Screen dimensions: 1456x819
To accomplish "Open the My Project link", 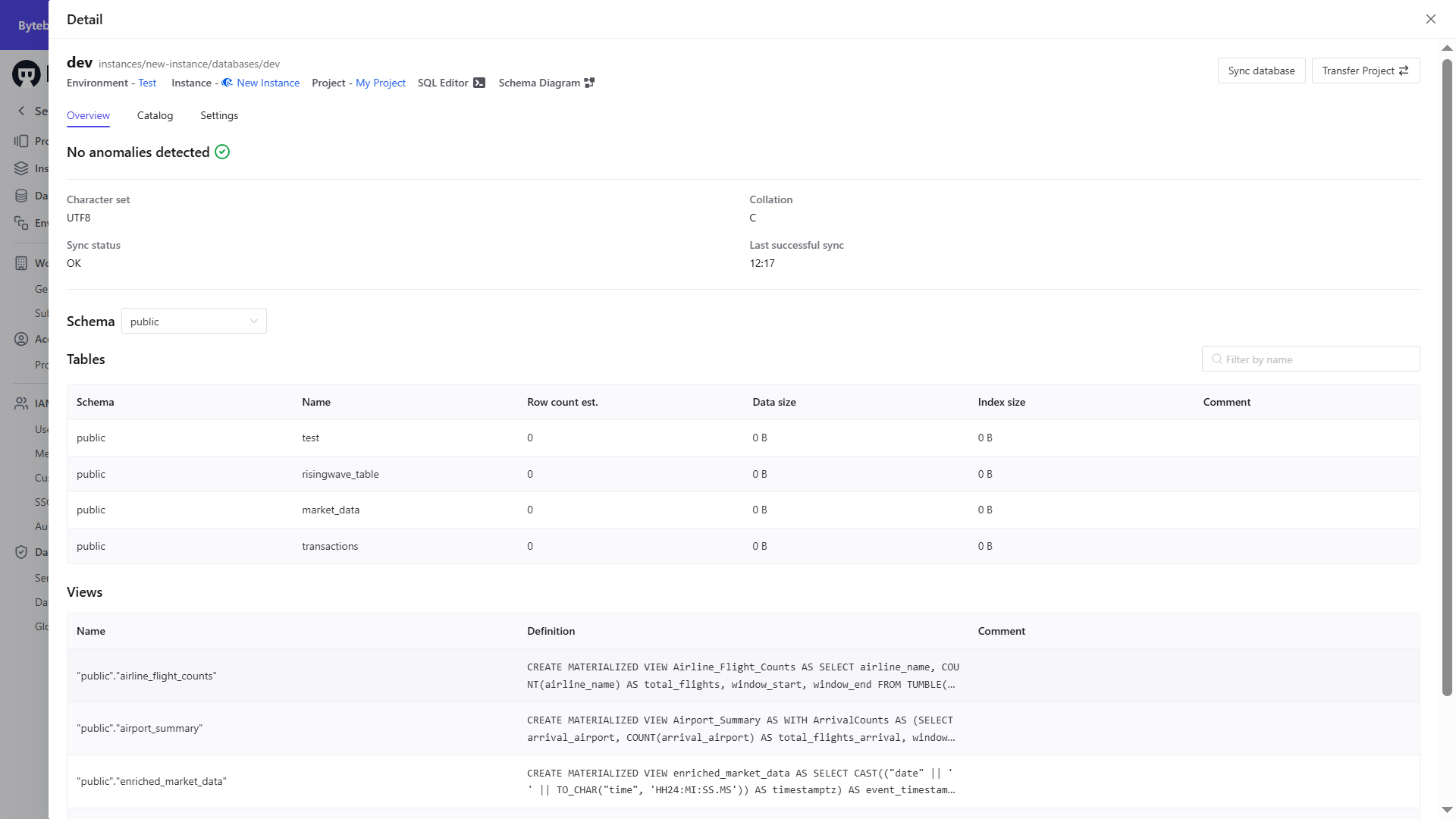I will coord(381,83).
